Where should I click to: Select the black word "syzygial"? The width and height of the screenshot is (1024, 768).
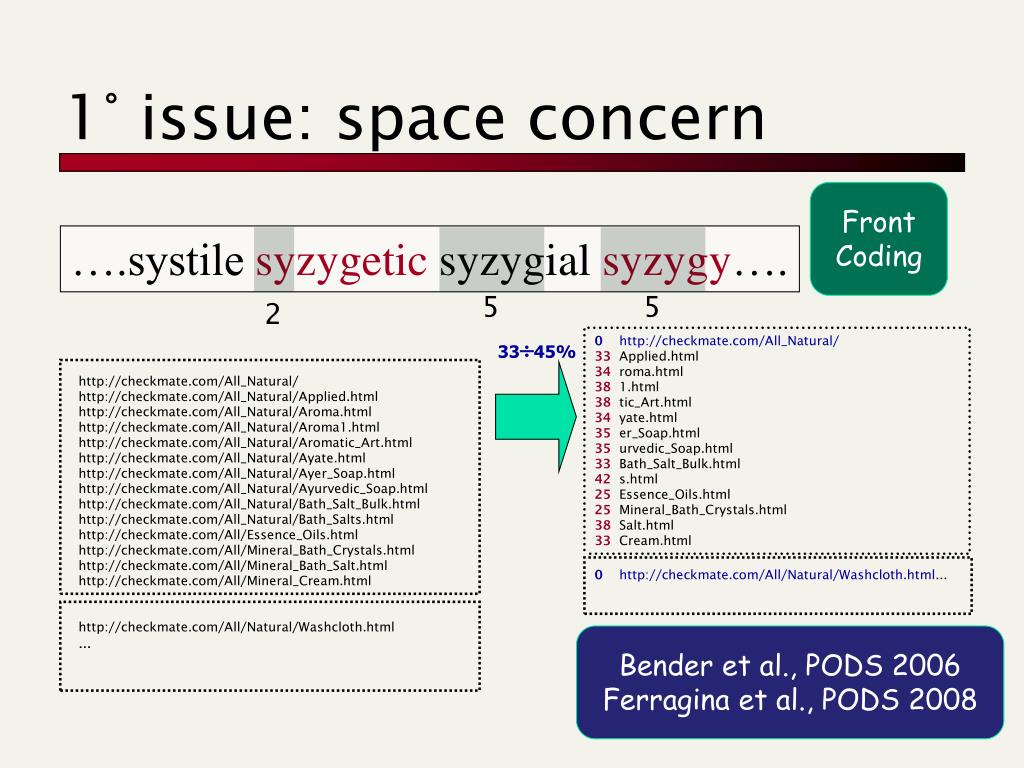point(515,263)
